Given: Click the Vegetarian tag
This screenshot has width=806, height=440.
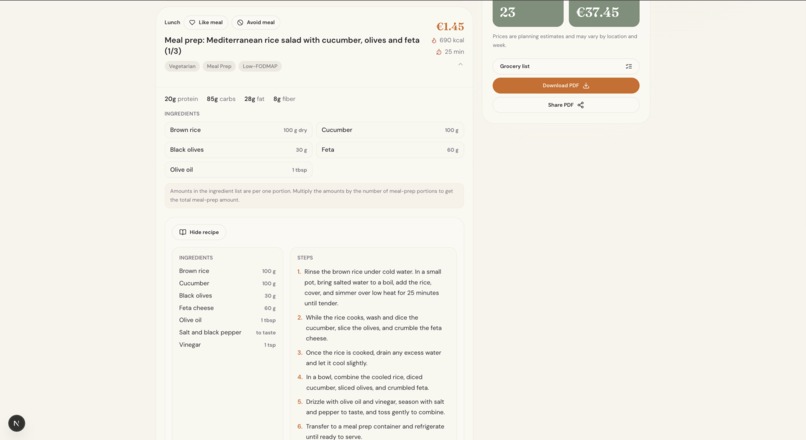Looking at the screenshot, I should click(182, 66).
